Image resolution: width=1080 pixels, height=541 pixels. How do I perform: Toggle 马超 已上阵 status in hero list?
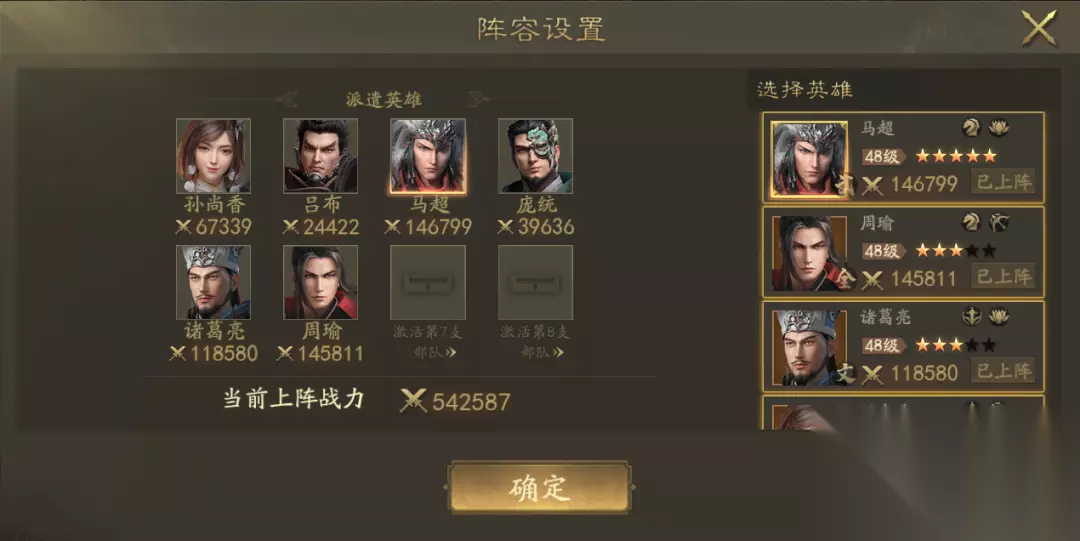tap(1004, 182)
